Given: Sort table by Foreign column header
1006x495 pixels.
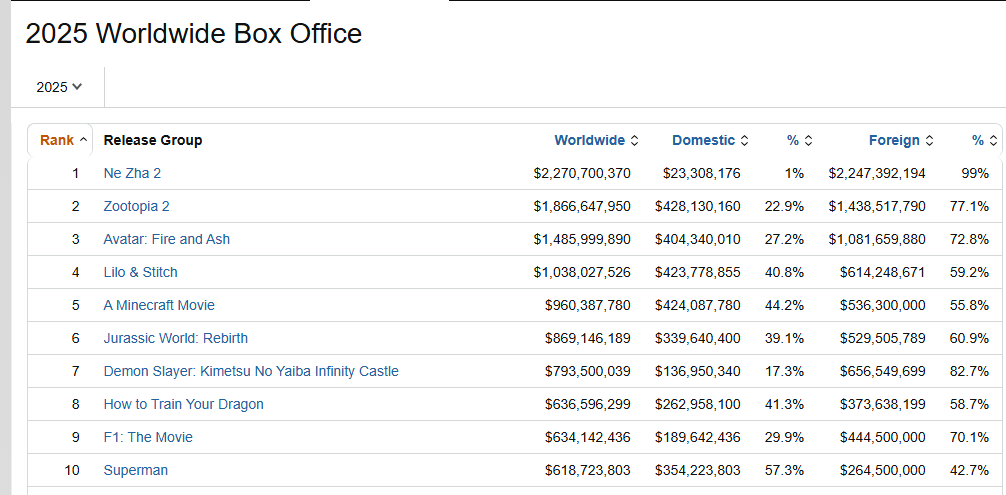Looking at the screenshot, I should click(x=894, y=140).
